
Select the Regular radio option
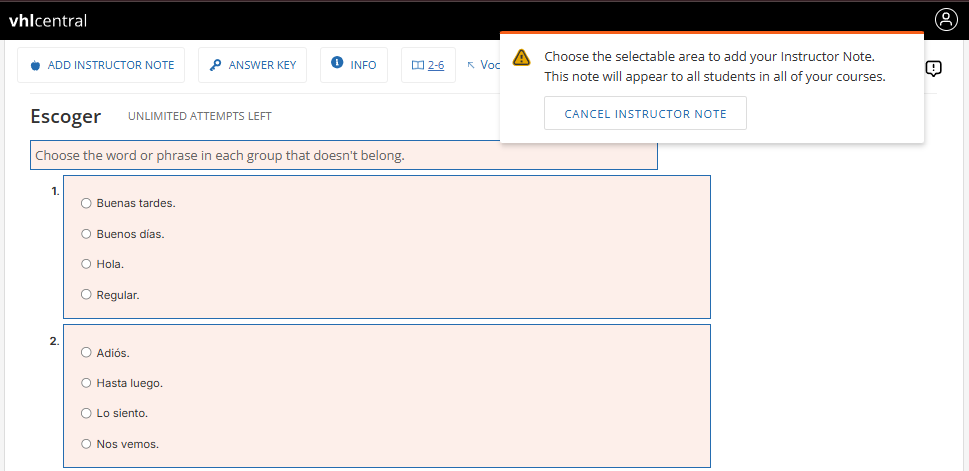(86, 294)
